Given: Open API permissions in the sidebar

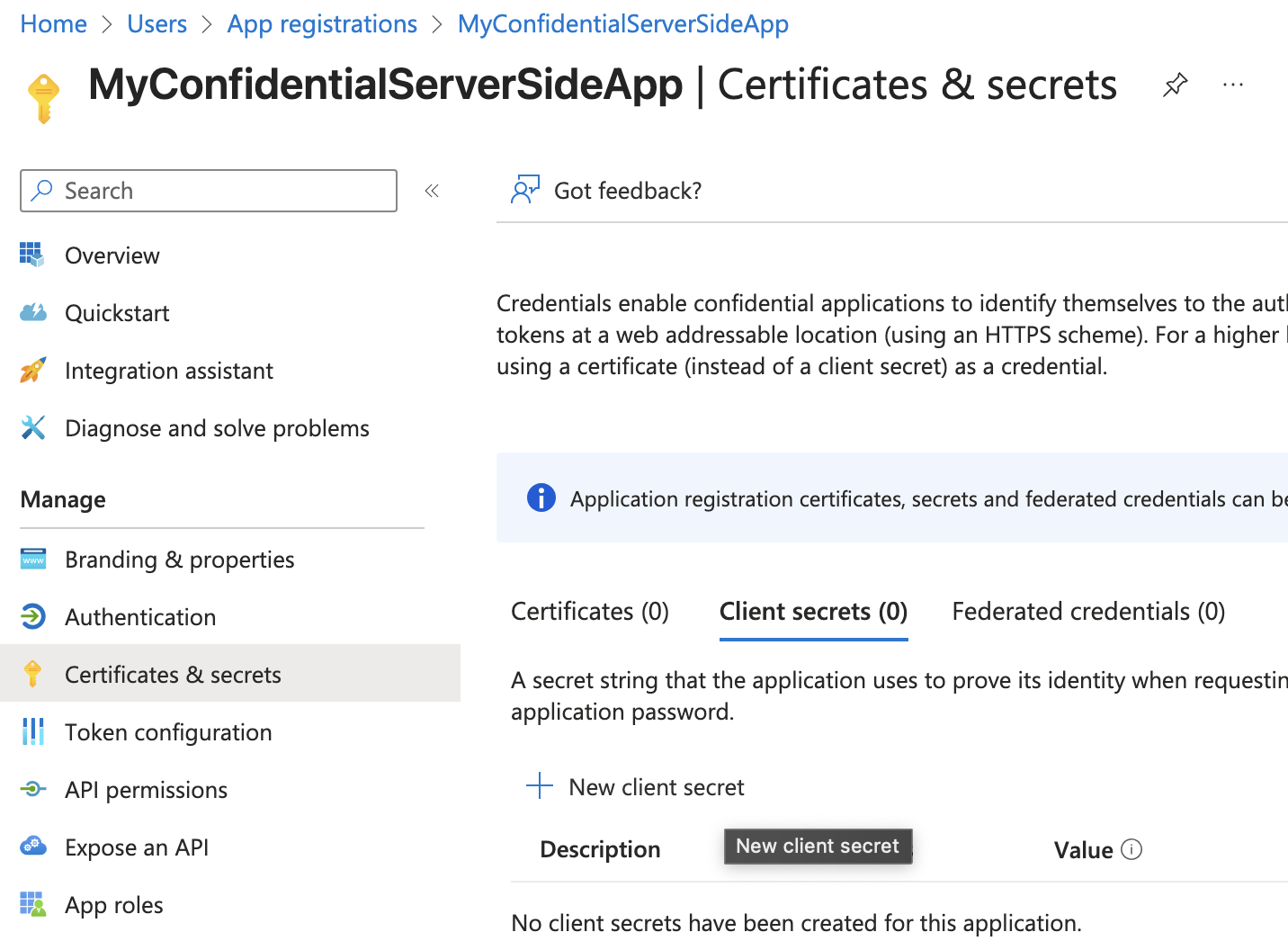Looking at the screenshot, I should tap(146, 790).
